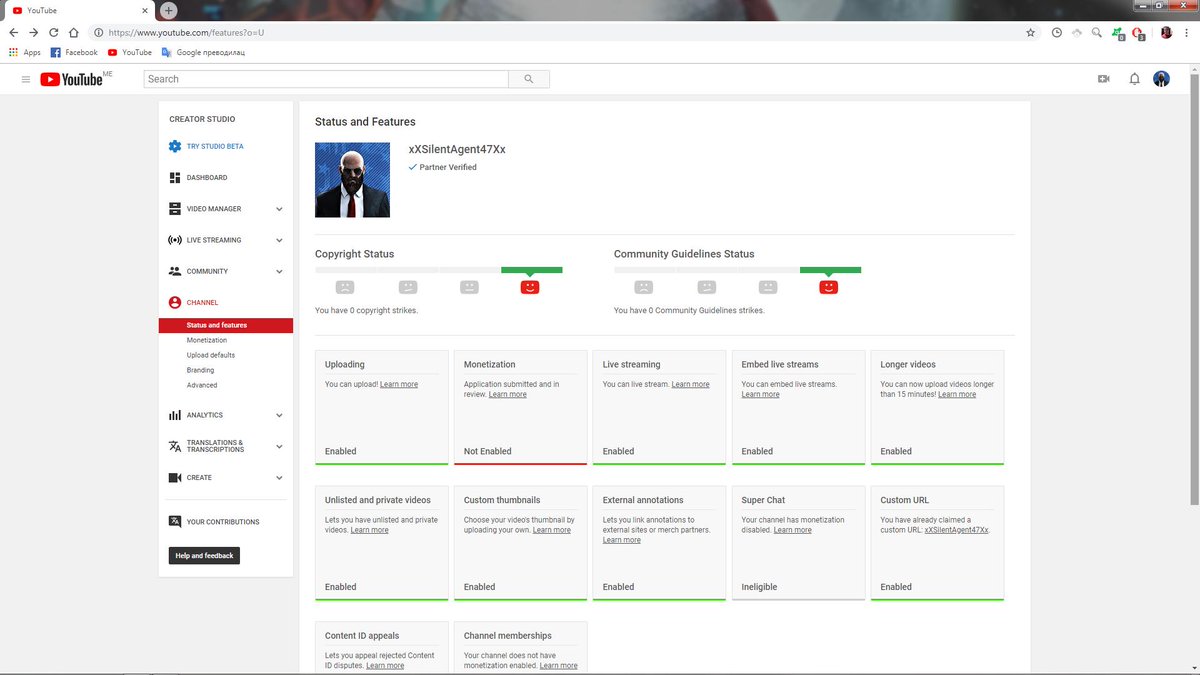The height and width of the screenshot is (675, 1200).
Task: Click the browser back arrow
Action: [14, 32]
